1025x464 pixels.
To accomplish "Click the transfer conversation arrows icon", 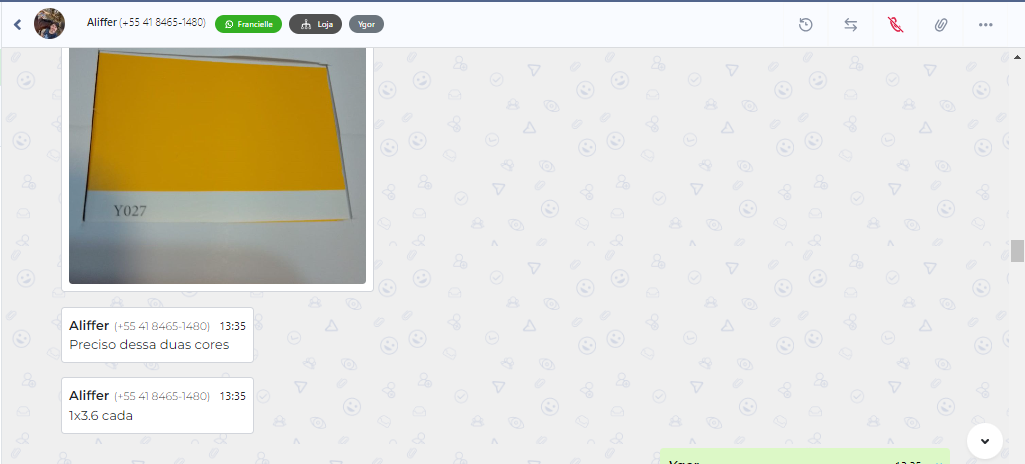I will click(850, 25).
